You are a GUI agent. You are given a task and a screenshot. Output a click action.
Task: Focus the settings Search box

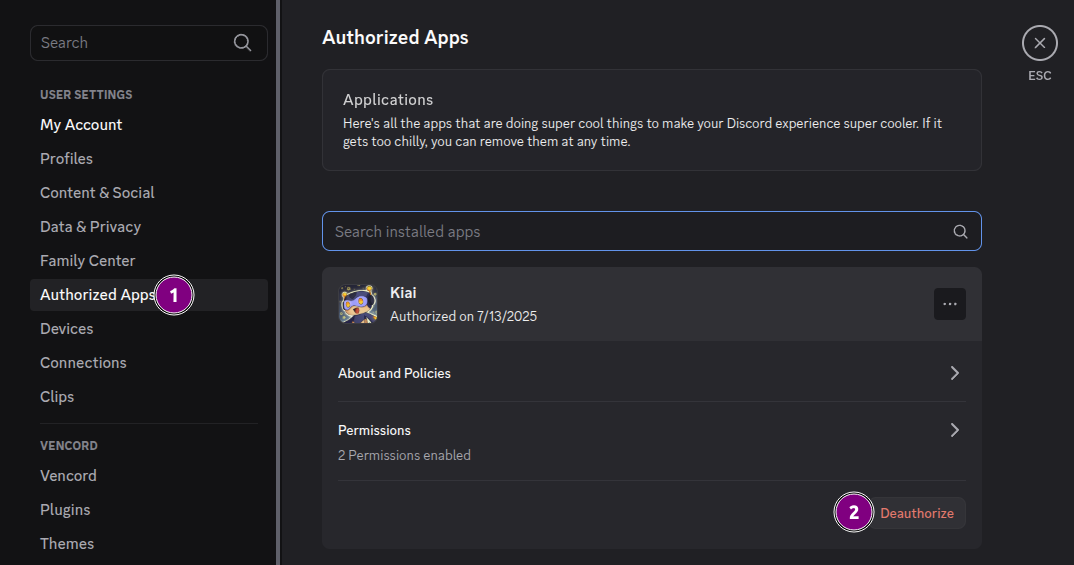point(149,43)
